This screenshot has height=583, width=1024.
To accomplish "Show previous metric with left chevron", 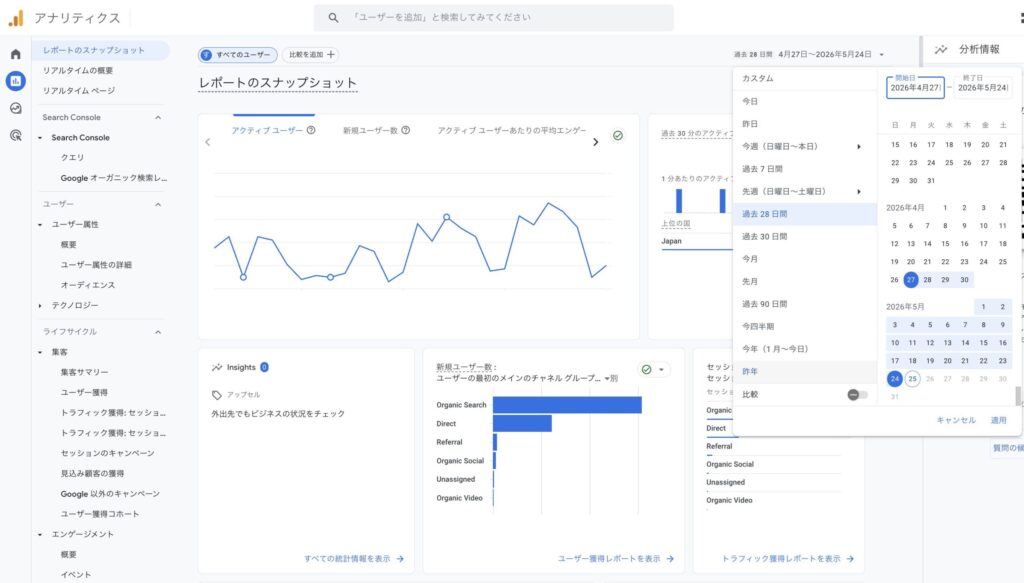I will tap(208, 142).
